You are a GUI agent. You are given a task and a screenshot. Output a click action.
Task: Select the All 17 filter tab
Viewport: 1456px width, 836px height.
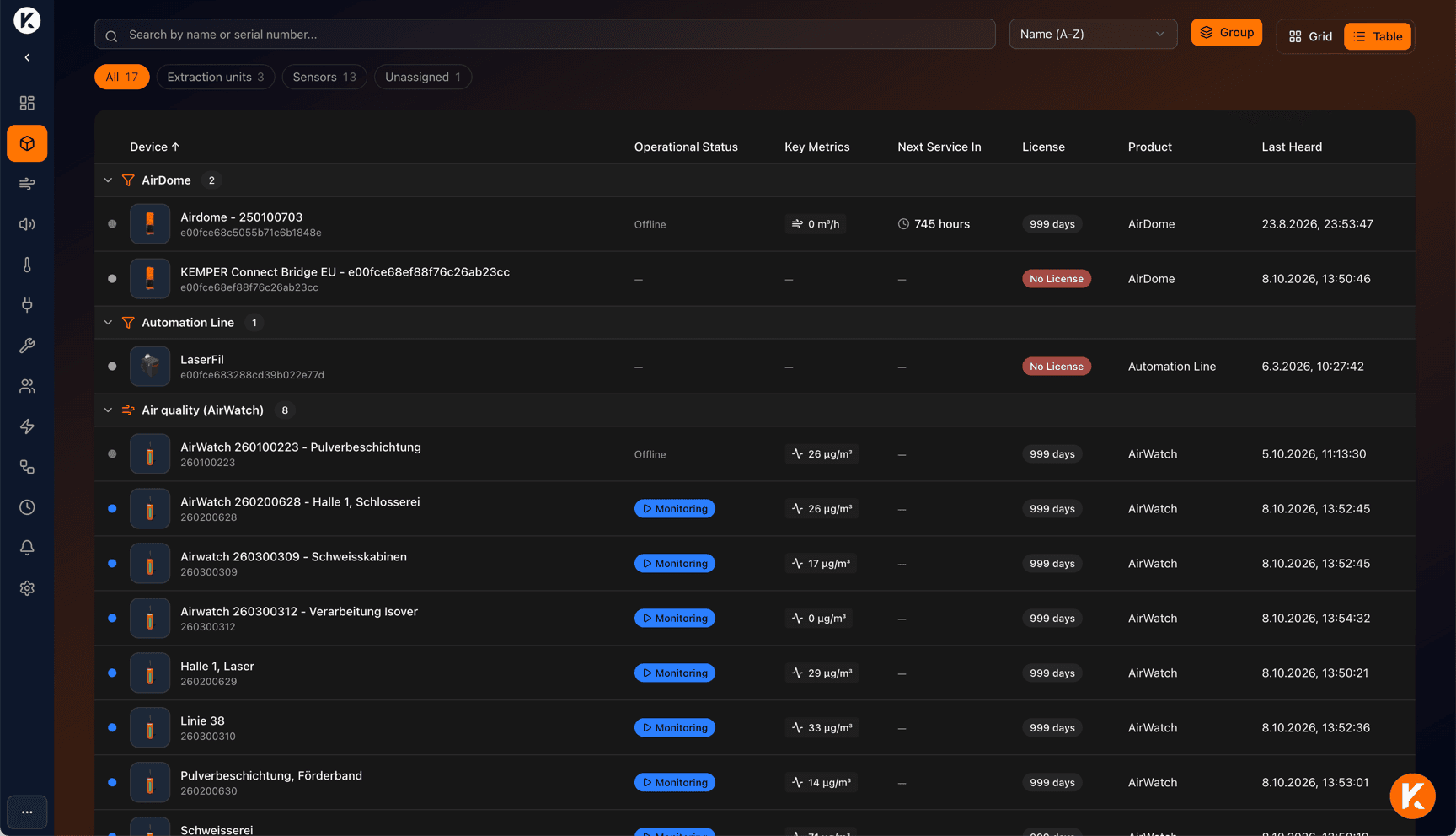click(121, 77)
